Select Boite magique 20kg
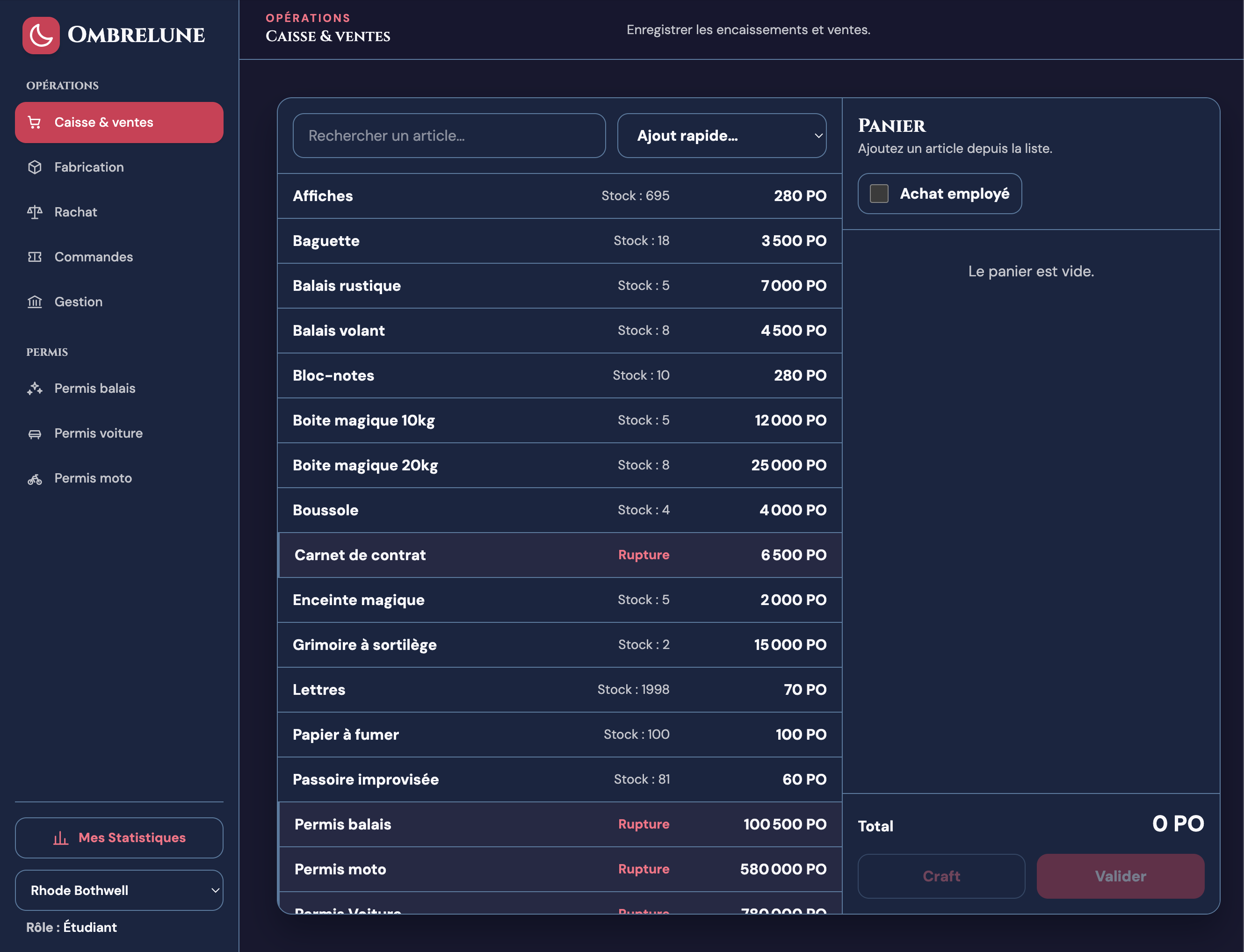 pyautogui.click(x=559, y=465)
